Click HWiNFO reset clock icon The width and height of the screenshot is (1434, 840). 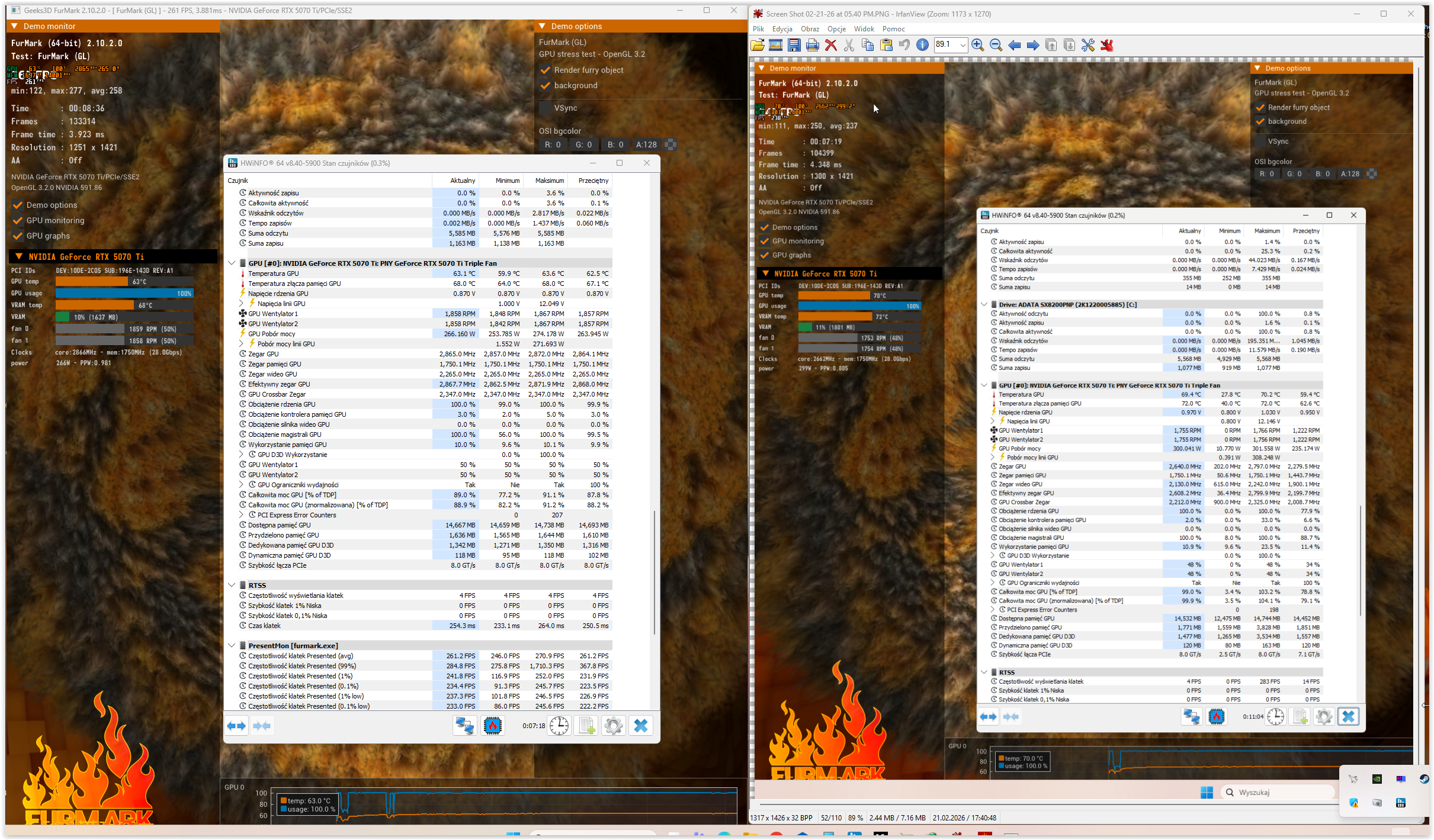tap(559, 726)
